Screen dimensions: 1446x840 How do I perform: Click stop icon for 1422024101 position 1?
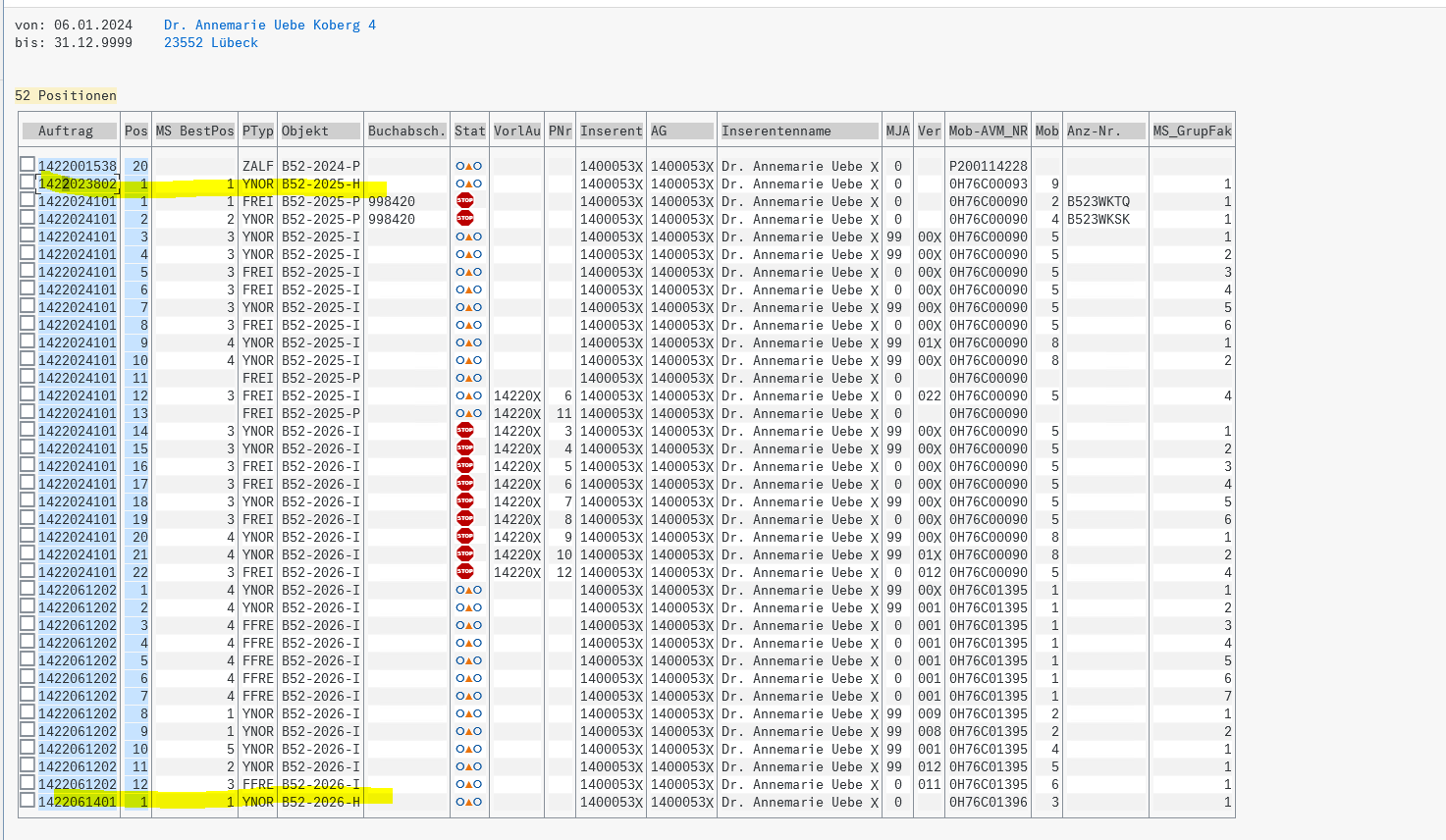(465, 200)
